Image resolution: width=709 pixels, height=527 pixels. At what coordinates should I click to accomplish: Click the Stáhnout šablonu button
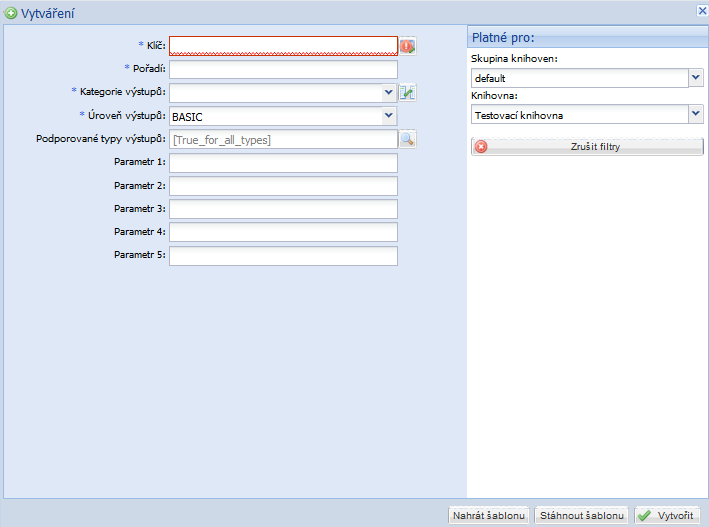[581, 515]
